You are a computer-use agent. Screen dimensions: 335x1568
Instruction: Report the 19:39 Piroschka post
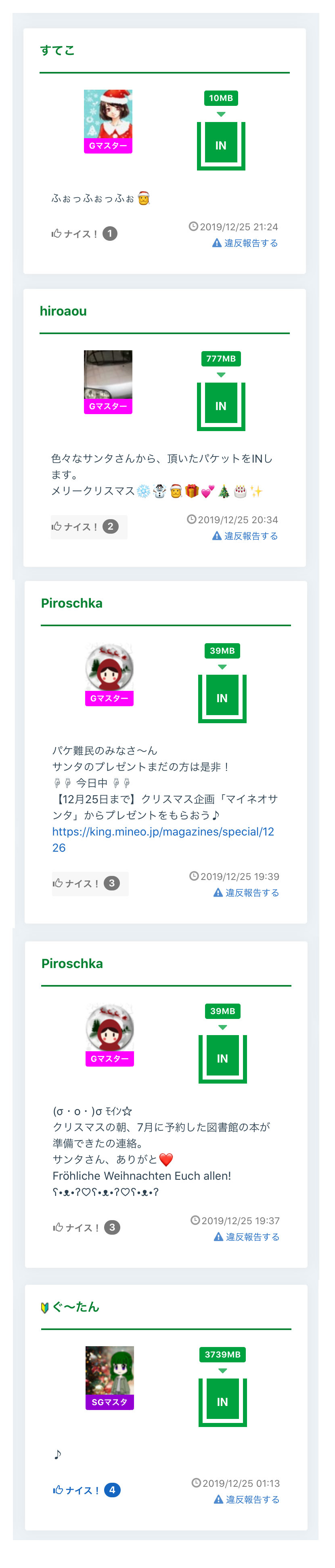click(x=246, y=893)
